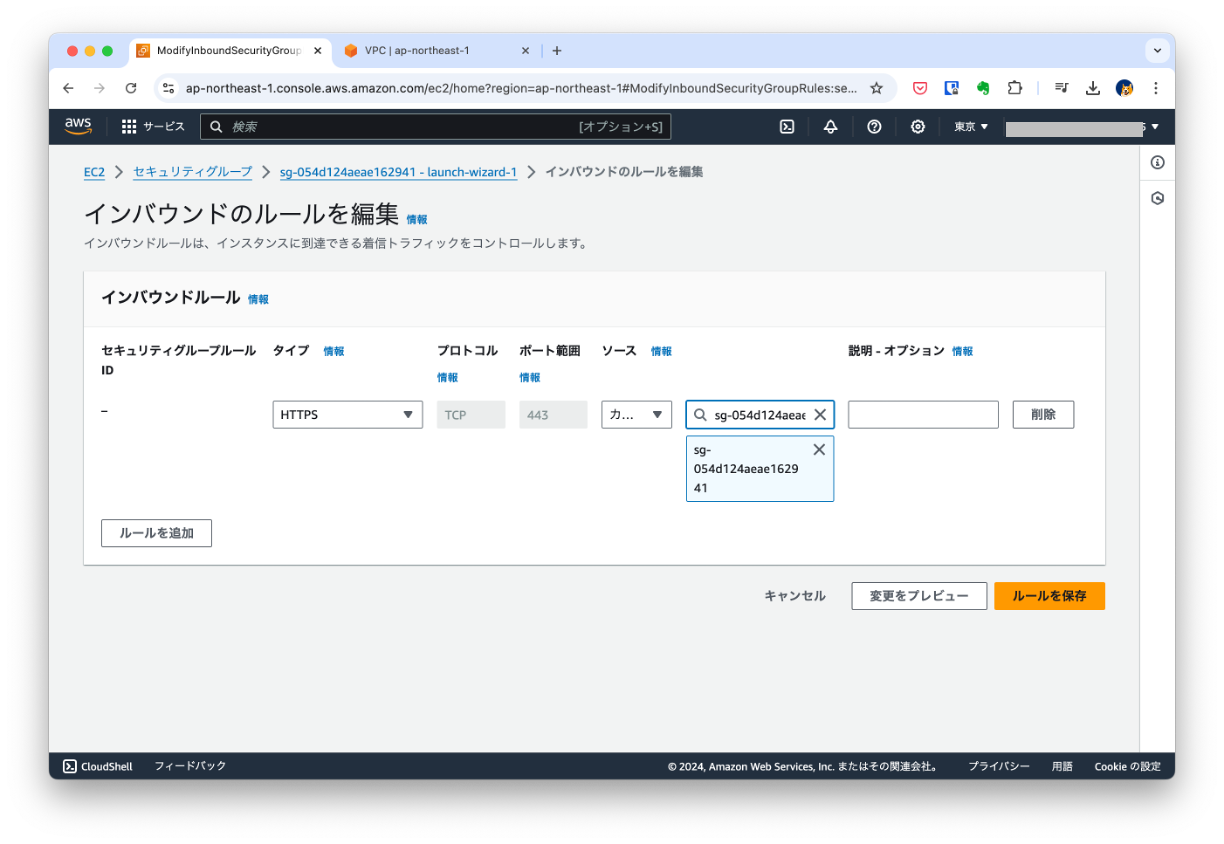The height and width of the screenshot is (844, 1224).
Task: Open the account menu dropdown
Action: click(1083, 127)
